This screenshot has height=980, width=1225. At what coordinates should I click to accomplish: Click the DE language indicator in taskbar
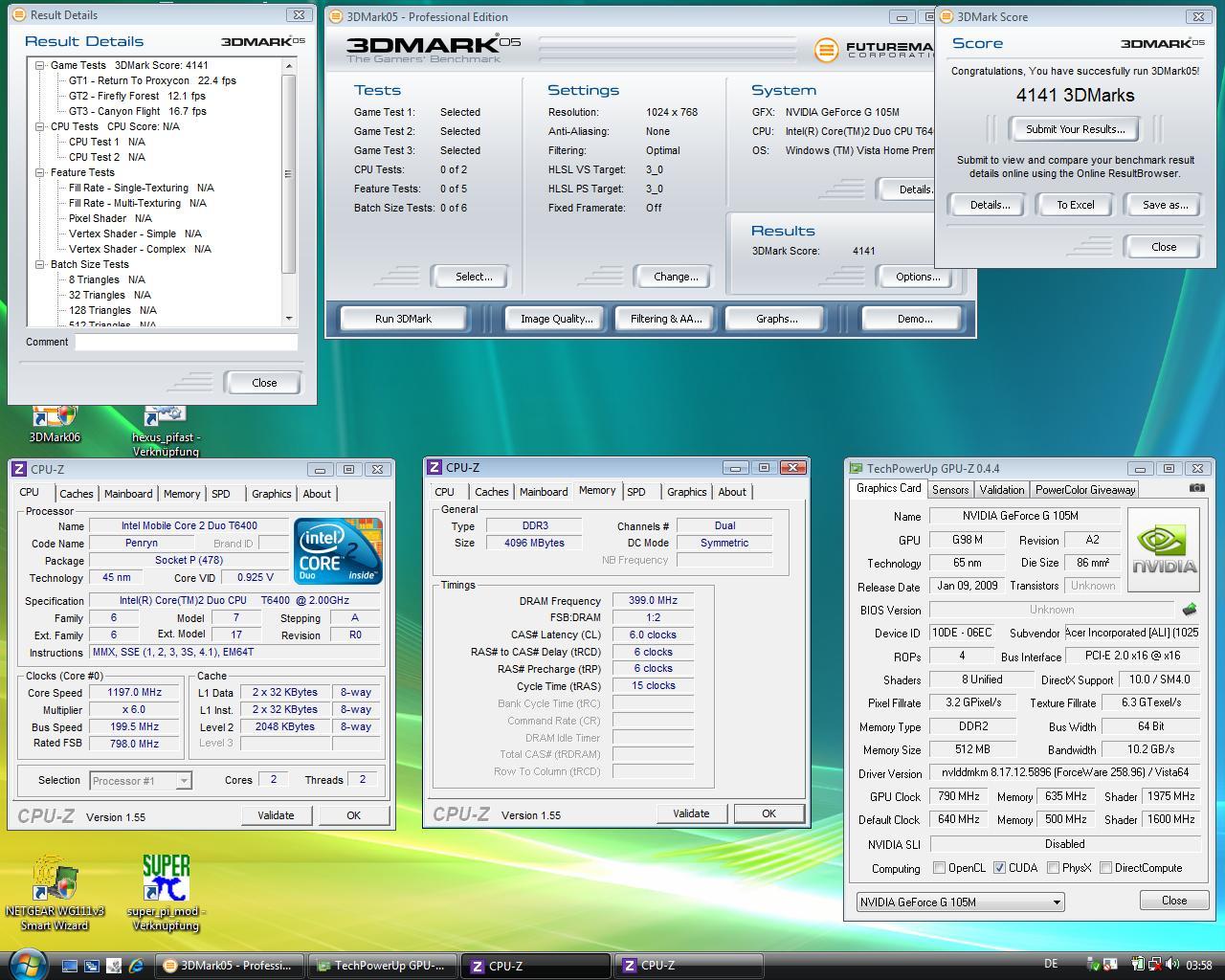pyautogui.click(x=1051, y=964)
